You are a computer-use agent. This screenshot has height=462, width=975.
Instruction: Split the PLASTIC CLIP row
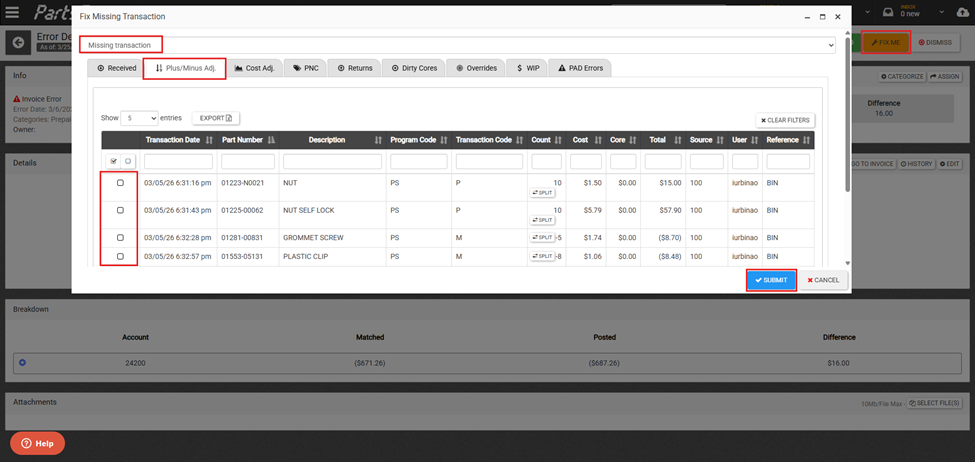click(542, 256)
